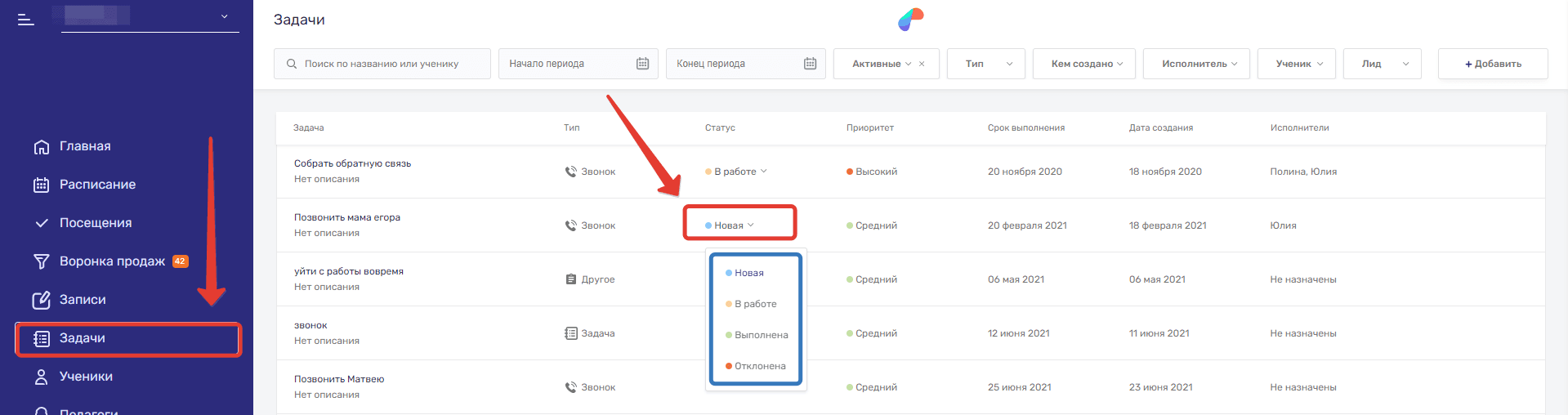Open the Расписание calendar icon
Screen dimensions: 1568x415
click(x=42, y=185)
